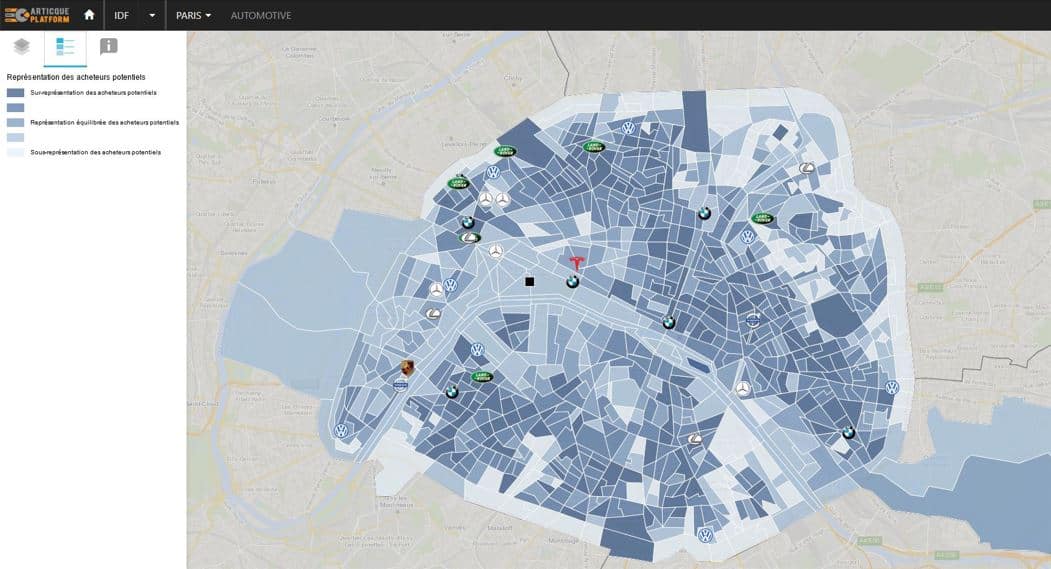Click the Lexus marker in northeast Paris

coord(807,168)
